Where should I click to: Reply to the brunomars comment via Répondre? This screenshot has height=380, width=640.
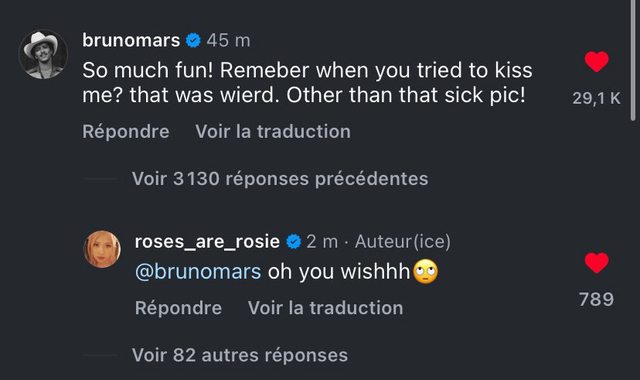pos(126,131)
